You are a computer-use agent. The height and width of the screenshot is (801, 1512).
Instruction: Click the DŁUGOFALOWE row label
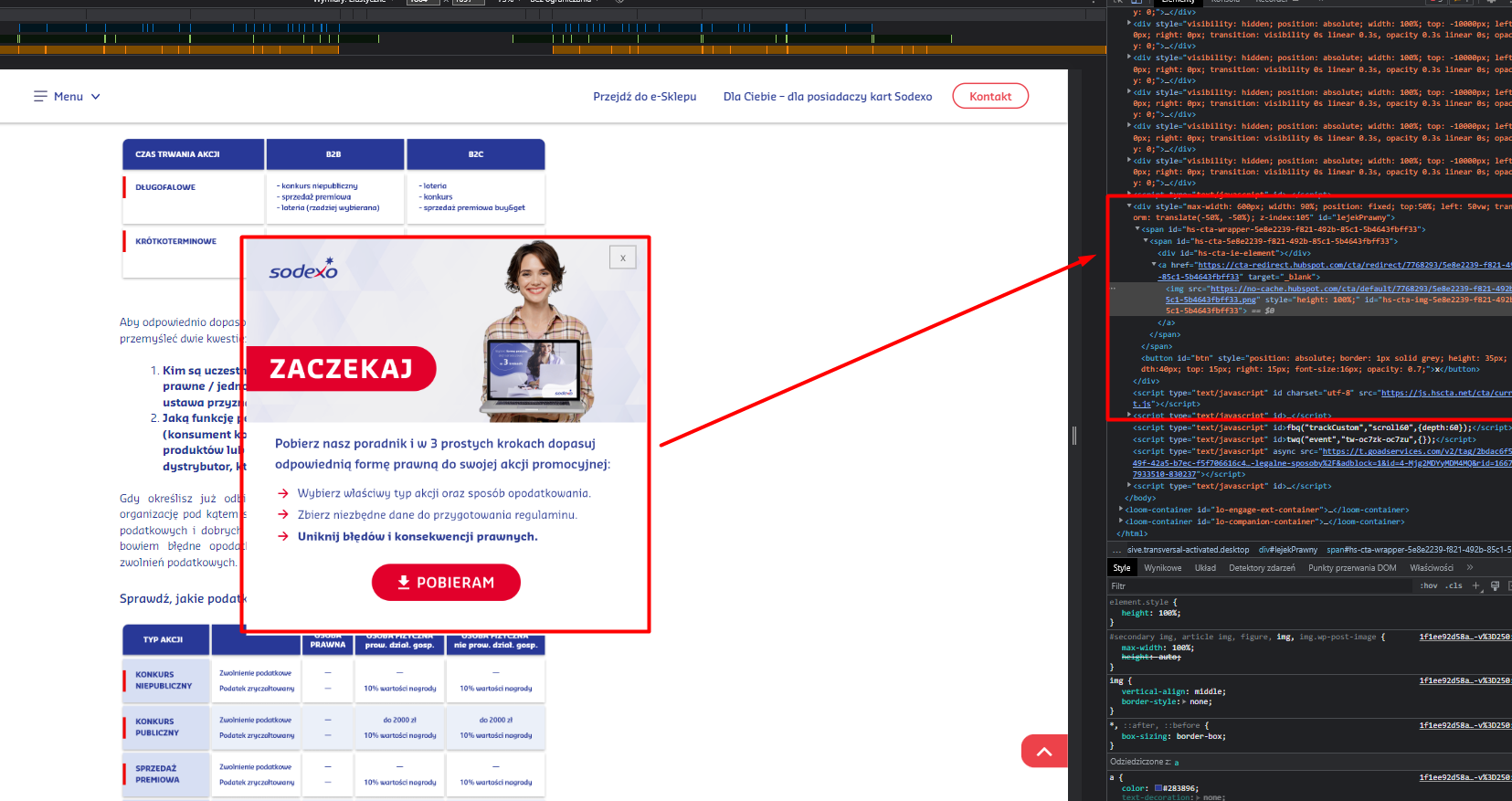click(x=165, y=187)
